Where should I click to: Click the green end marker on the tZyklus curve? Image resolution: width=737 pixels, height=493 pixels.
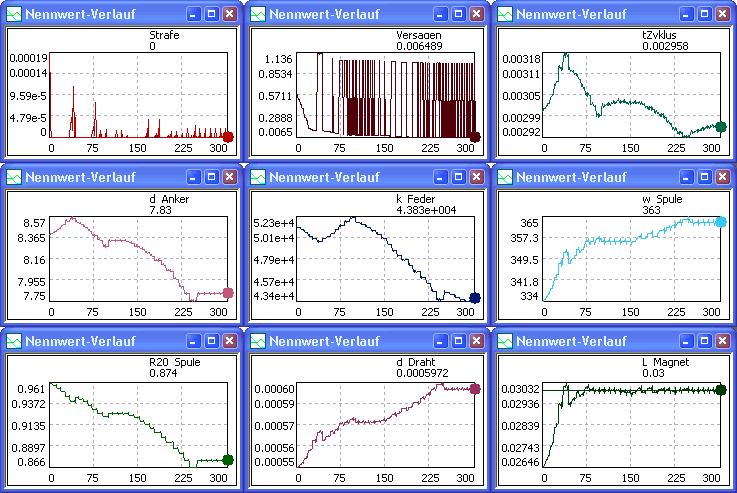pyautogui.click(x=721, y=127)
